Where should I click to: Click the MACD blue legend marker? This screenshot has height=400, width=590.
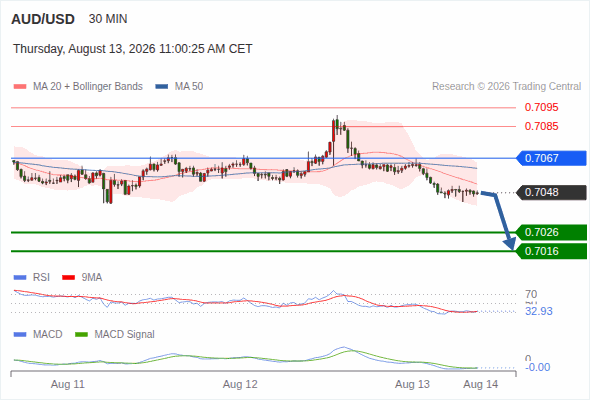[x=20, y=335]
